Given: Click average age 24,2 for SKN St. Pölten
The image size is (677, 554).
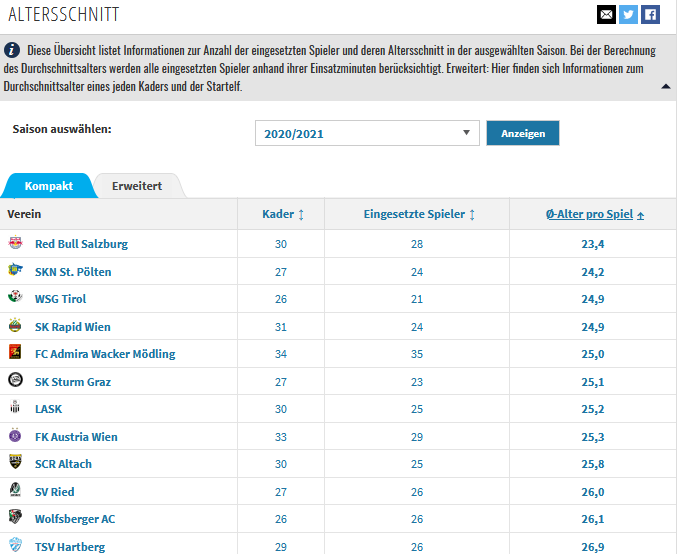Looking at the screenshot, I should pyautogui.click(x=593, y=272).
